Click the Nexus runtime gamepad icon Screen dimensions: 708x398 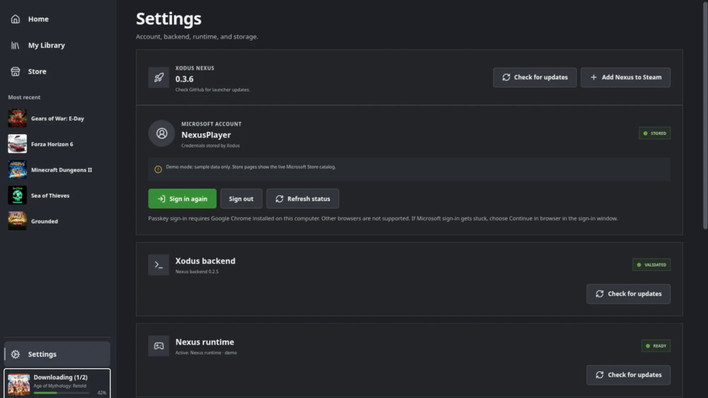pyautogui.click(x=158, y=346)
